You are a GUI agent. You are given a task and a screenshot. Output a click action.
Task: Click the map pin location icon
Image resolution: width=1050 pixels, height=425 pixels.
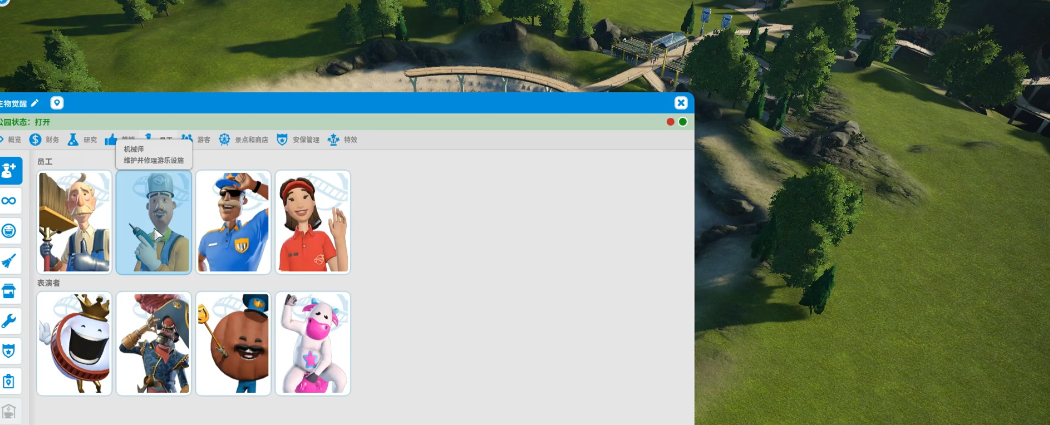click(x=57, y=102)
